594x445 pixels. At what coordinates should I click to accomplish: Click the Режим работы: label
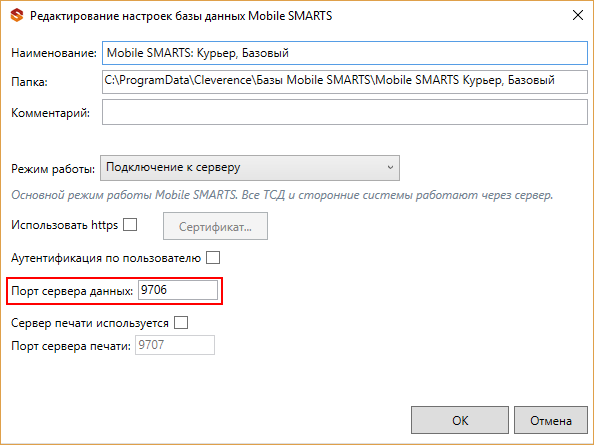[53, 169]
